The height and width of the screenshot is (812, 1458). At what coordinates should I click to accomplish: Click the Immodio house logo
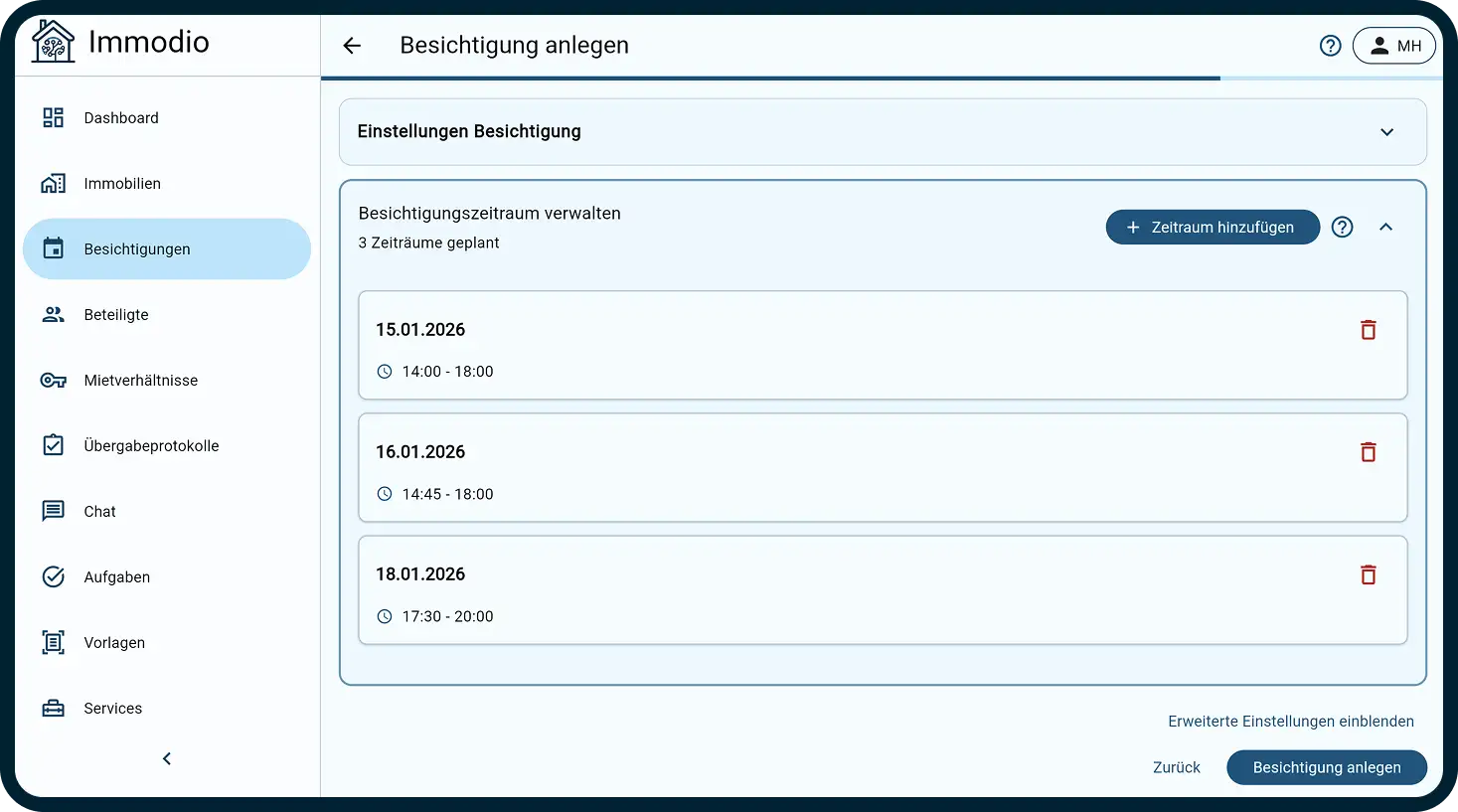click(x=53, y=41)
